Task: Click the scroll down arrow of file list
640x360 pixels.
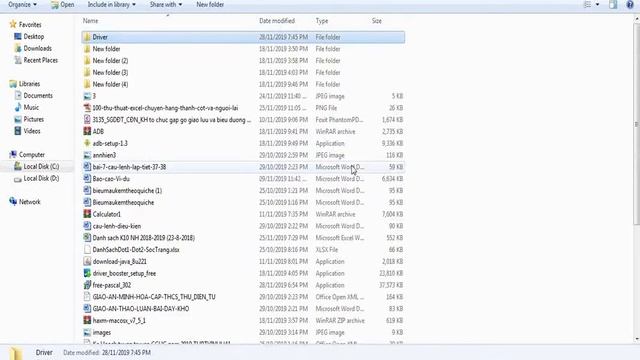Action: (637, 339)
